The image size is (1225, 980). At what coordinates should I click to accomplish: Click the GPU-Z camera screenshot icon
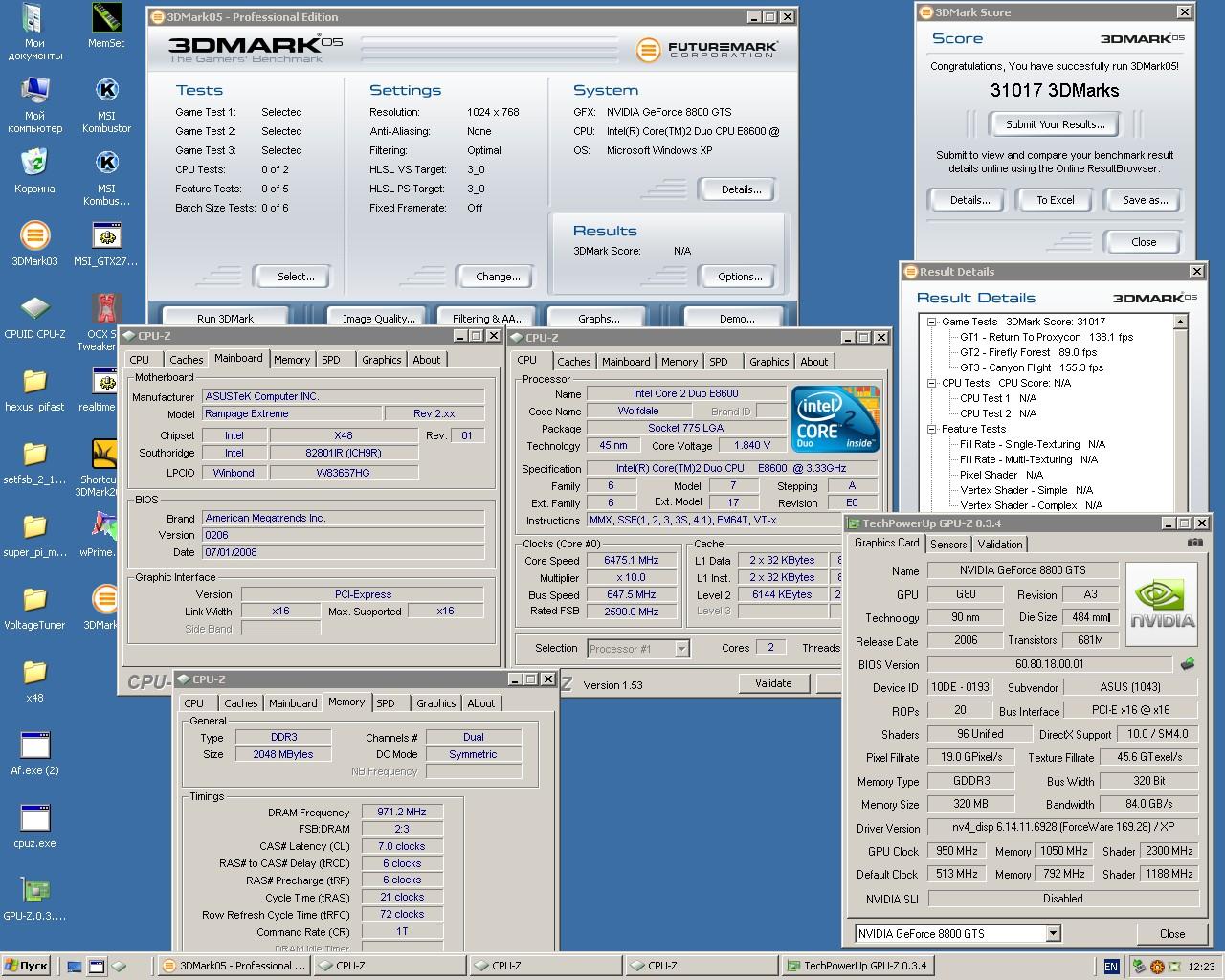[1195, 543]
